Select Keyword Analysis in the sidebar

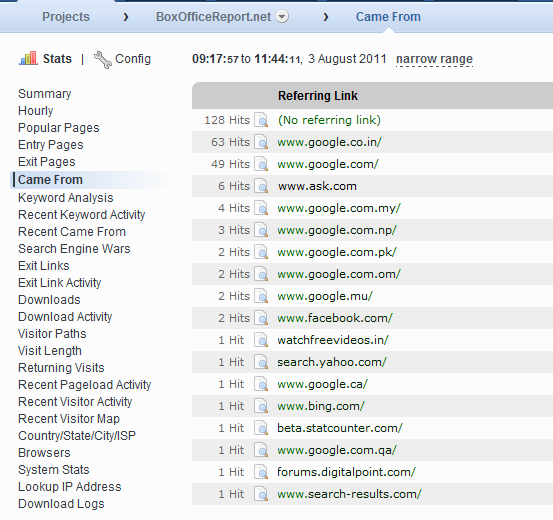tap(66, 198)
